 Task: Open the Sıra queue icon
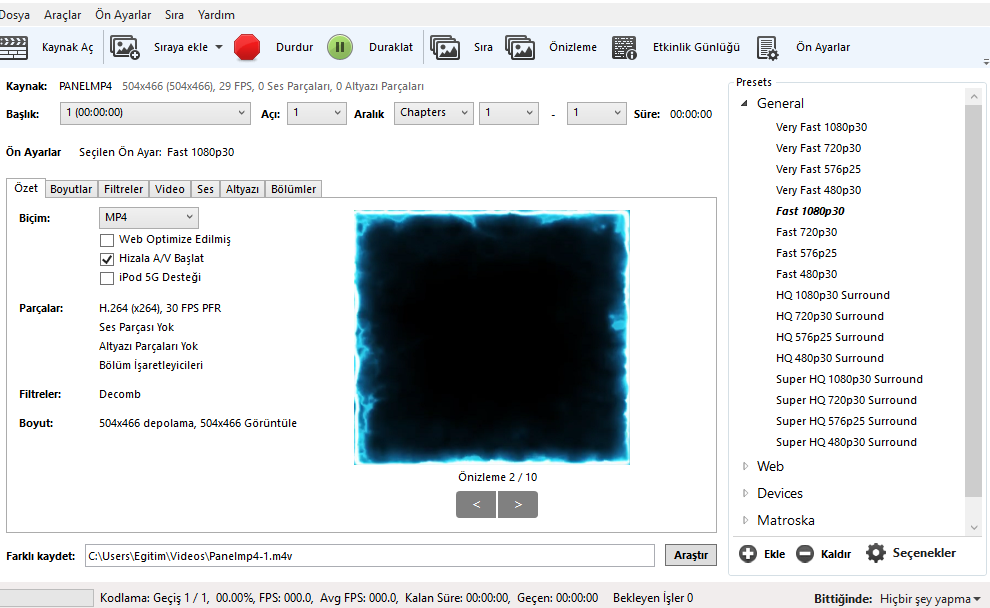tap(445, 47)
